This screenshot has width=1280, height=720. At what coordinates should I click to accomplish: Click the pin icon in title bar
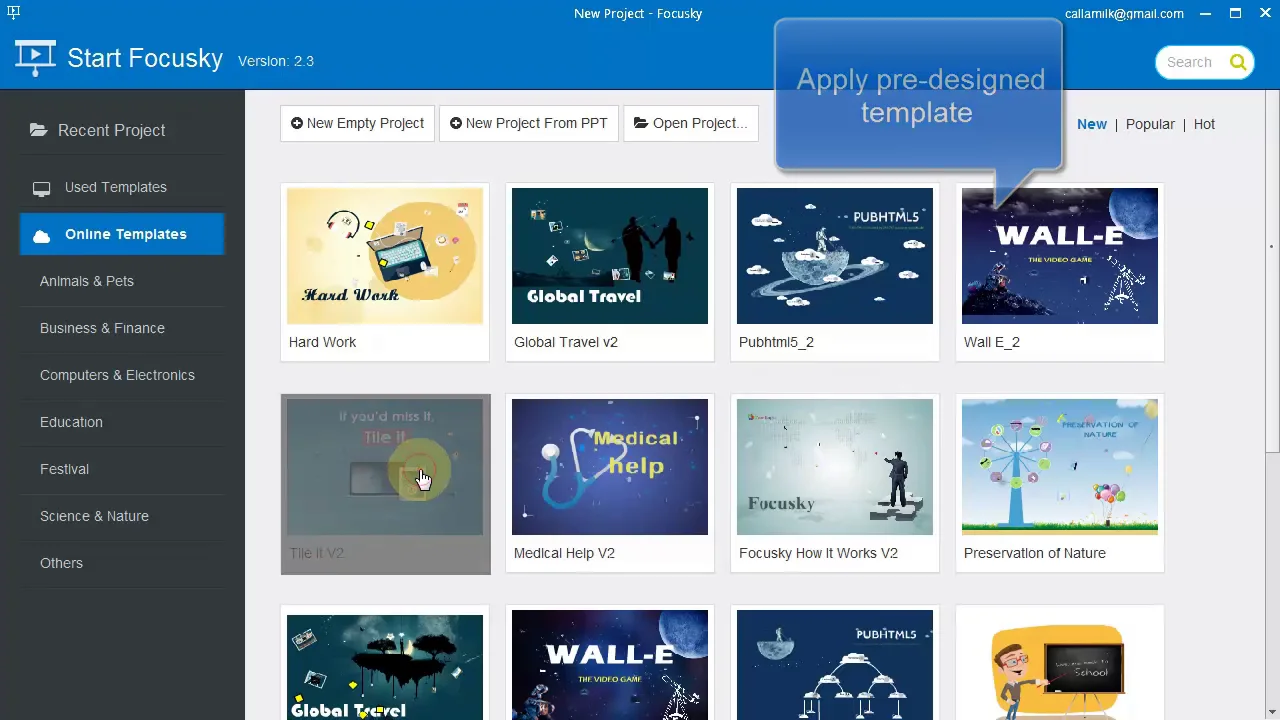[13, 13]
